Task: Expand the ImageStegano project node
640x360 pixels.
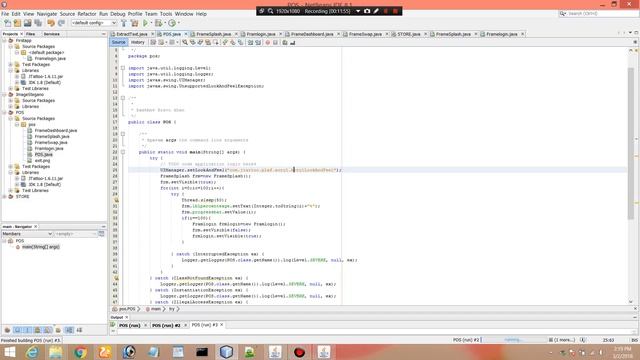Action: (4, 94)
